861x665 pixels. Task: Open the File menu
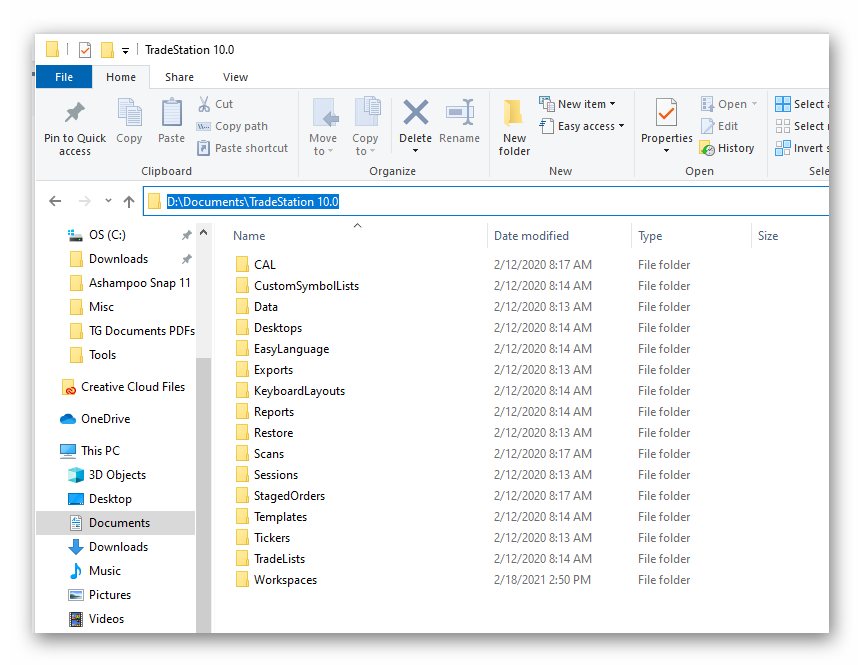(64, 77)
